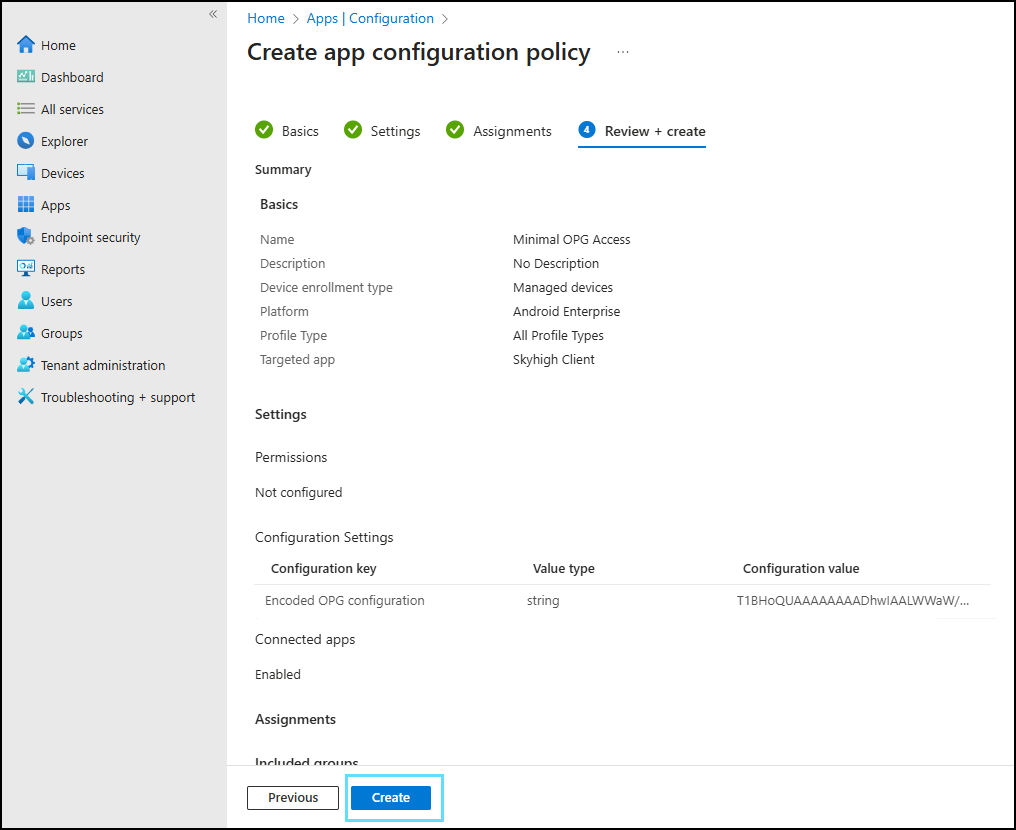Viewport: 1016px width, 830px height.
Task: Open the Groups icon in sidebar
Action: coord(26,333)
